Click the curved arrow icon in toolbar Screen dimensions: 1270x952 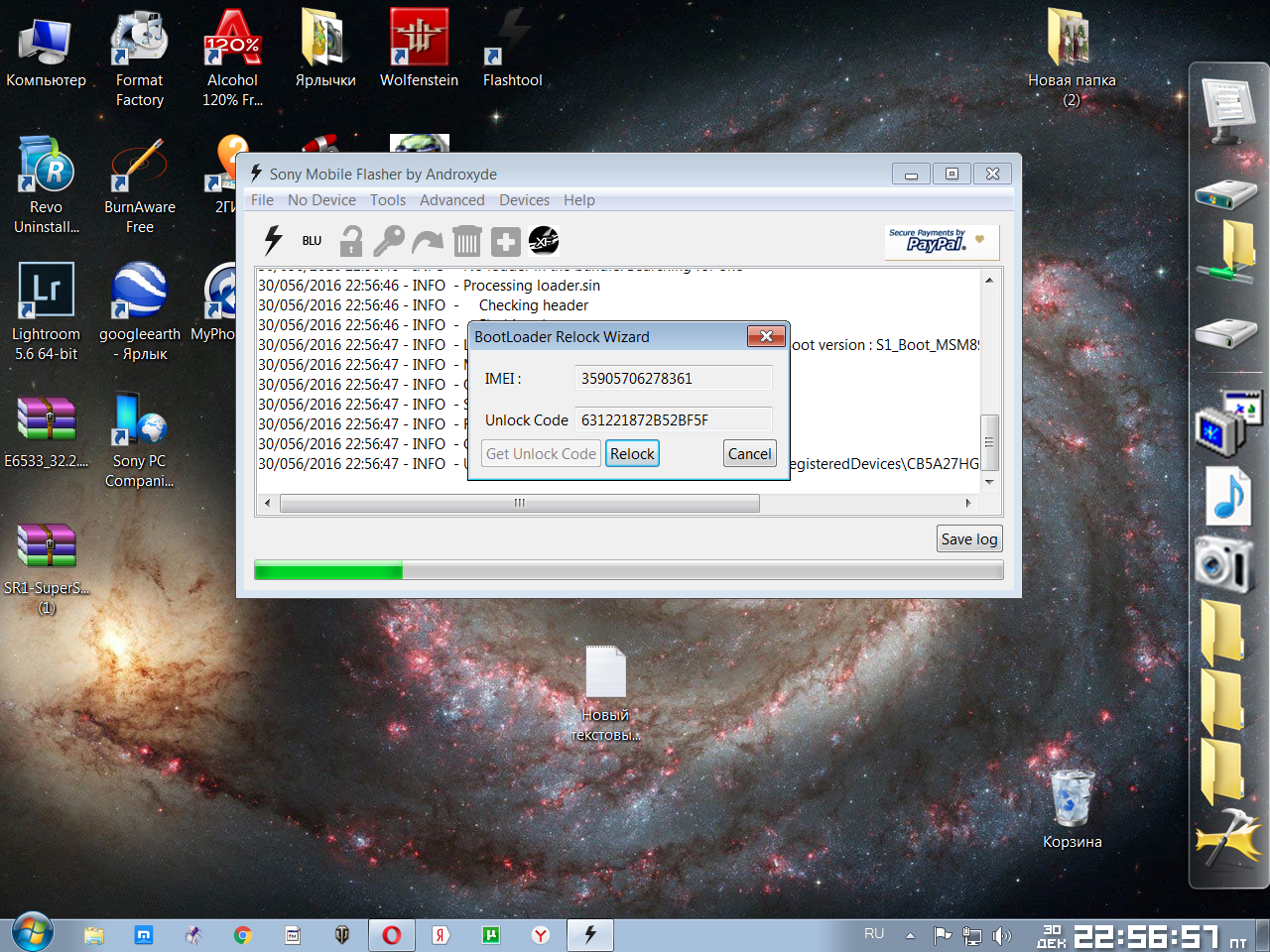click(x=428, y=241)
